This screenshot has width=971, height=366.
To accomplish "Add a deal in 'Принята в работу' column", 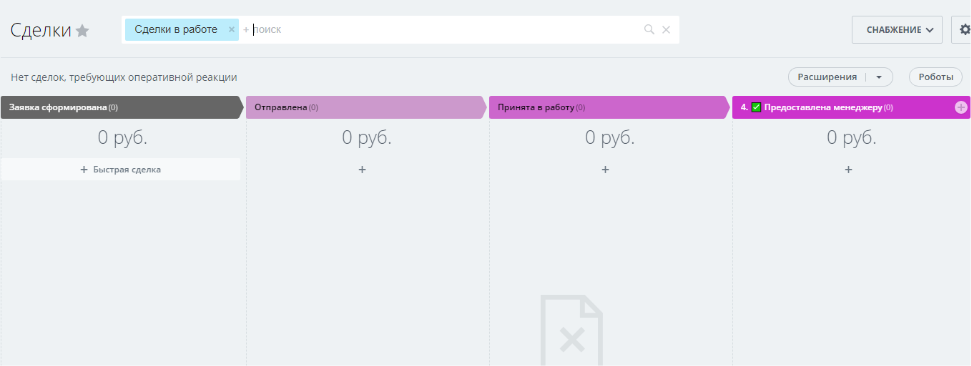I will 605,169.
